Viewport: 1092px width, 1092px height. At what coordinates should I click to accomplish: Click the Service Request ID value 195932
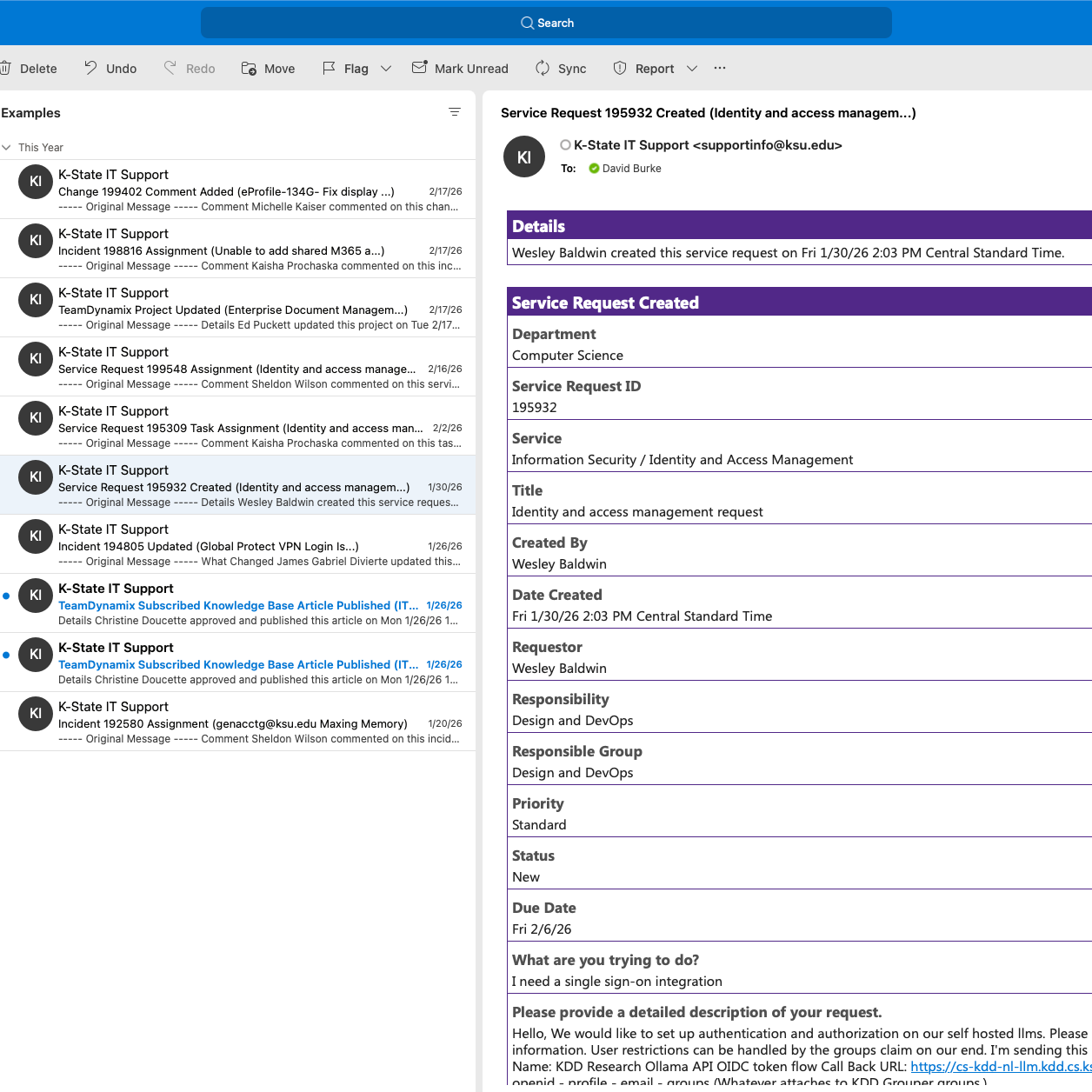coord(535,408)
